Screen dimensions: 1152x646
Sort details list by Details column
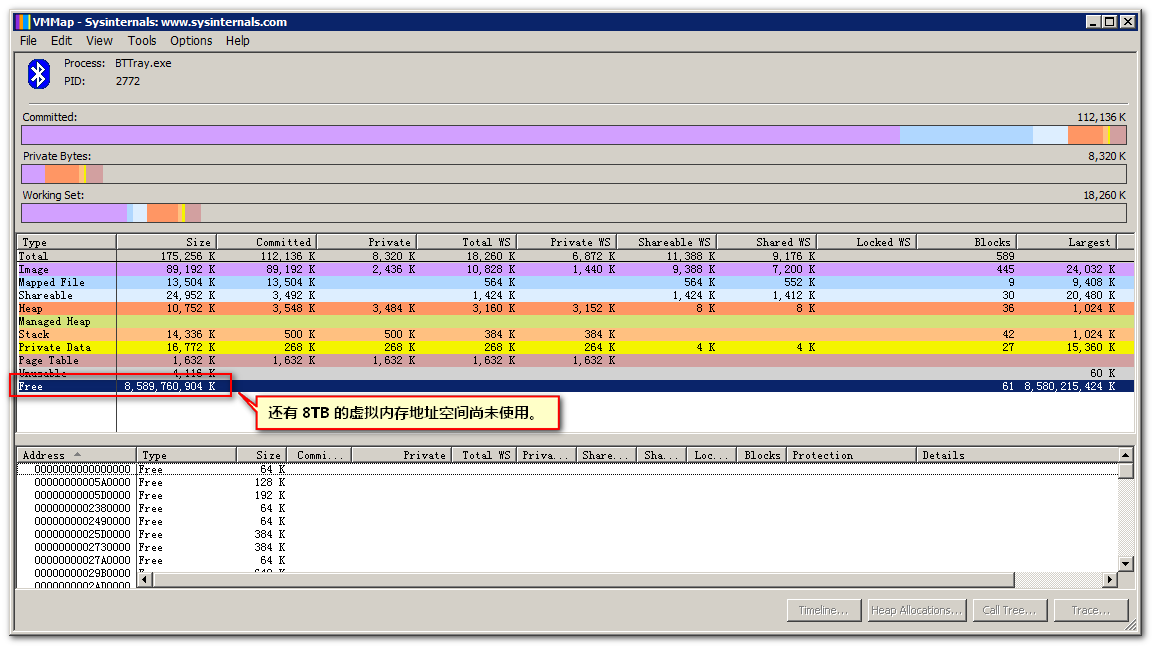[x=1017, y=455]
